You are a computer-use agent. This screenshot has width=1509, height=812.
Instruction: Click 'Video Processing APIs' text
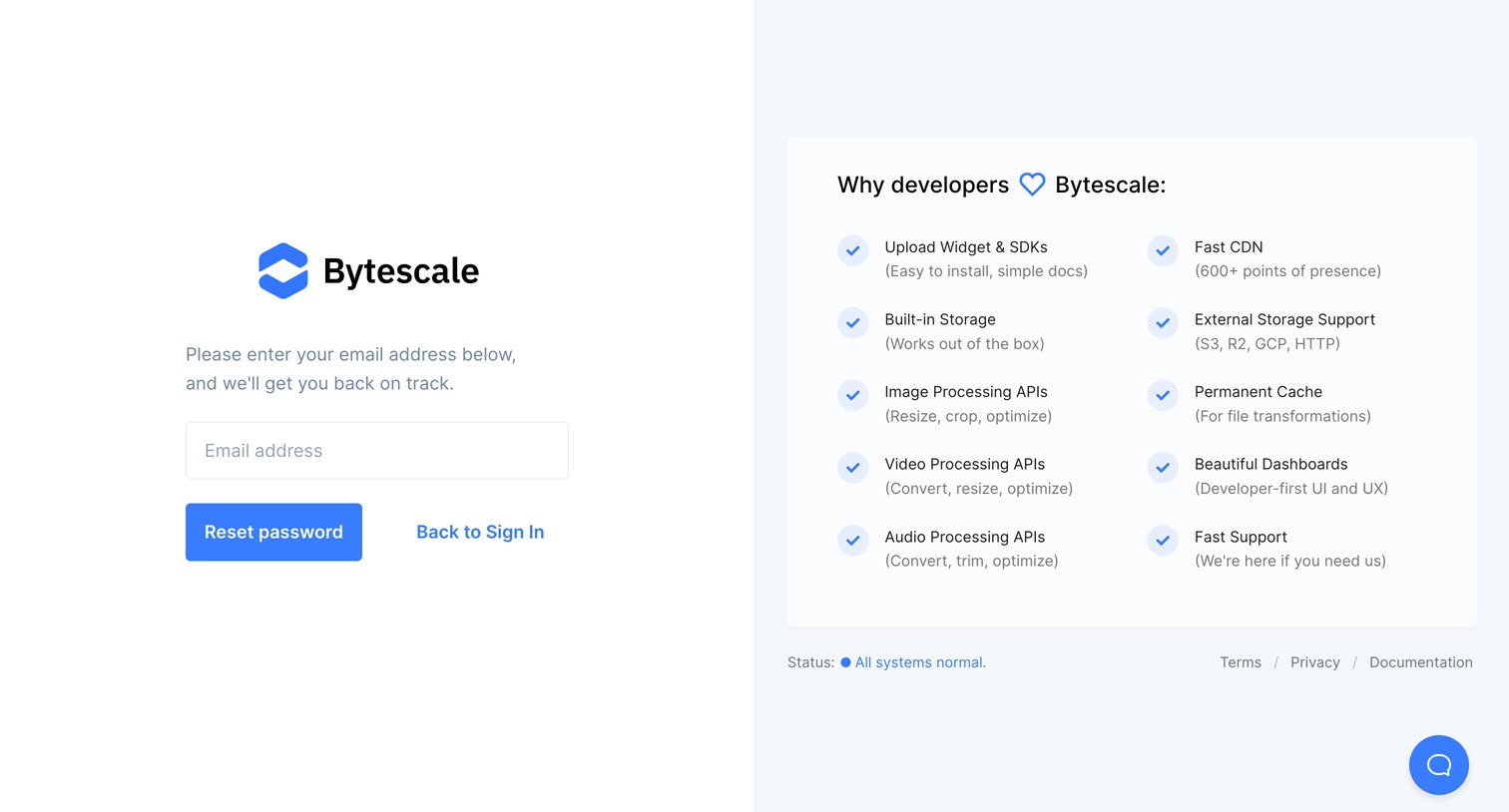[x=965, y=464]
